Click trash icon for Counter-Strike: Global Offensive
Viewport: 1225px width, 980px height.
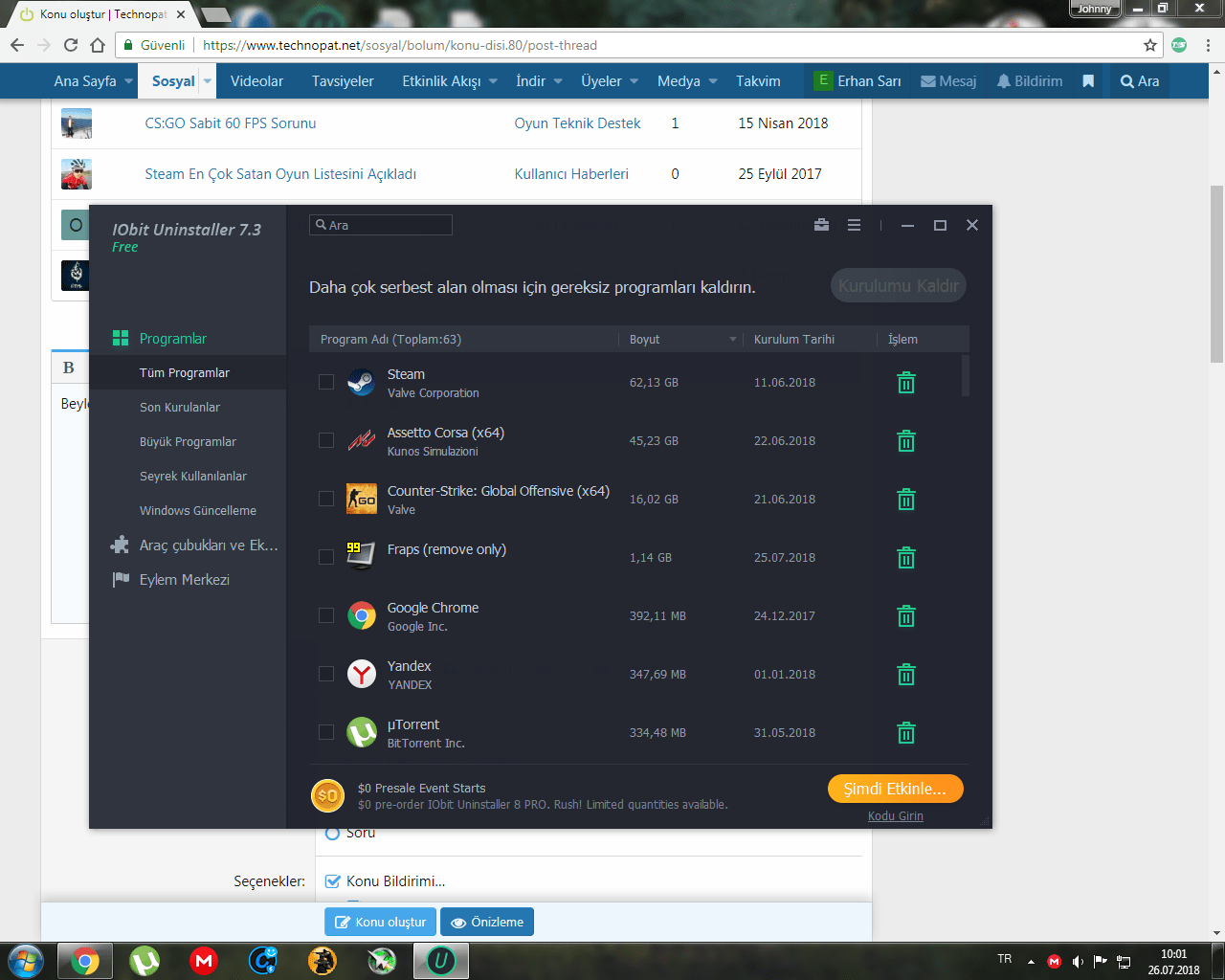point(906,500)
